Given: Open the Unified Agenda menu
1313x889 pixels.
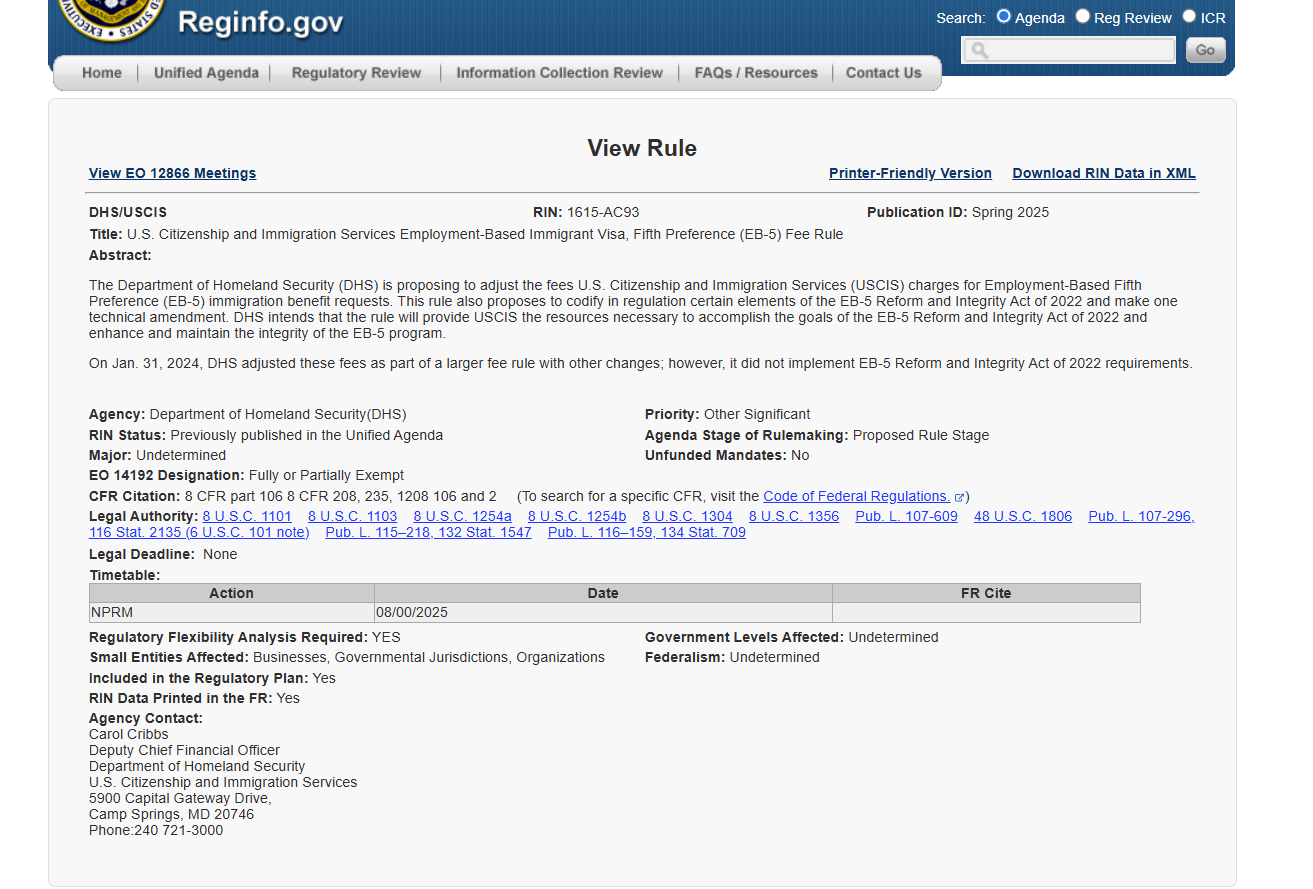Looking at the screenshot, I should pyautogui.click(x=206, y=73).
